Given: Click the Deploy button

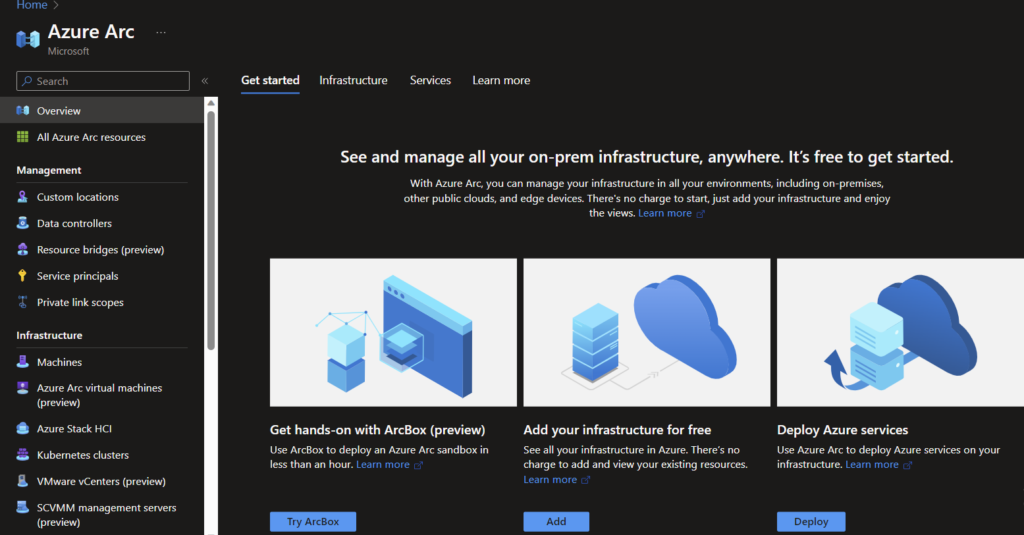Looking at the screenshot, I should 811,521.
